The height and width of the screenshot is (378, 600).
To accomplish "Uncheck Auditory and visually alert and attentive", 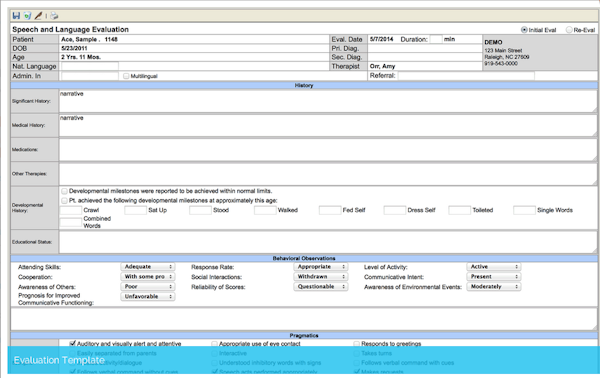I will click(73, 344).
